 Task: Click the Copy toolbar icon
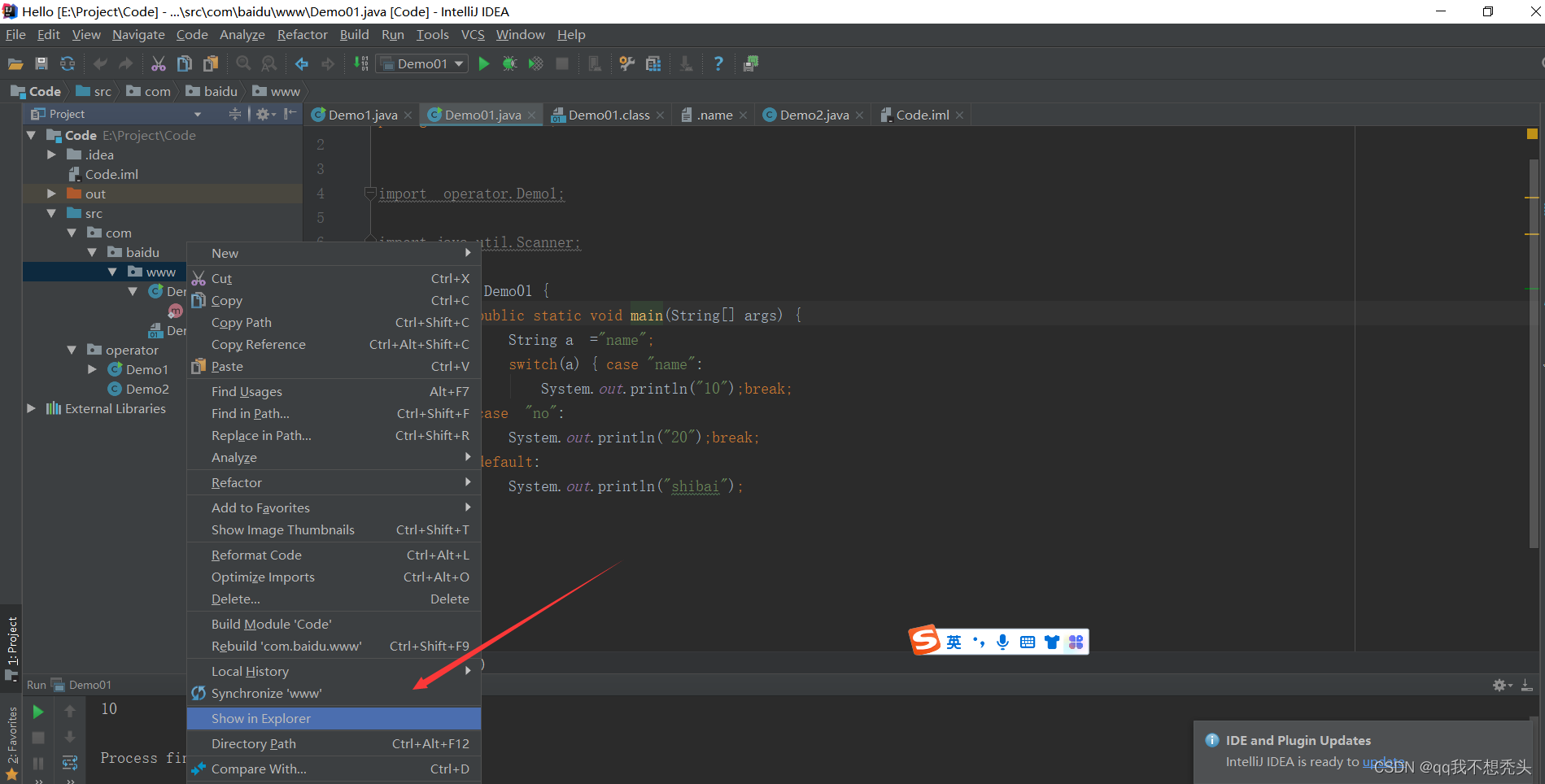[x=185, y=63]
